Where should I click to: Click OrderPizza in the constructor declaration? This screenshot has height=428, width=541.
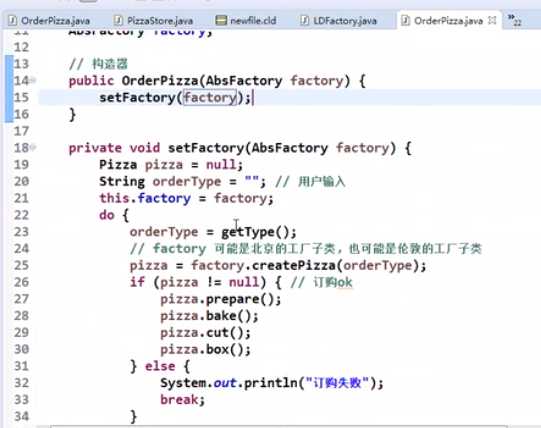pos(160,81)
